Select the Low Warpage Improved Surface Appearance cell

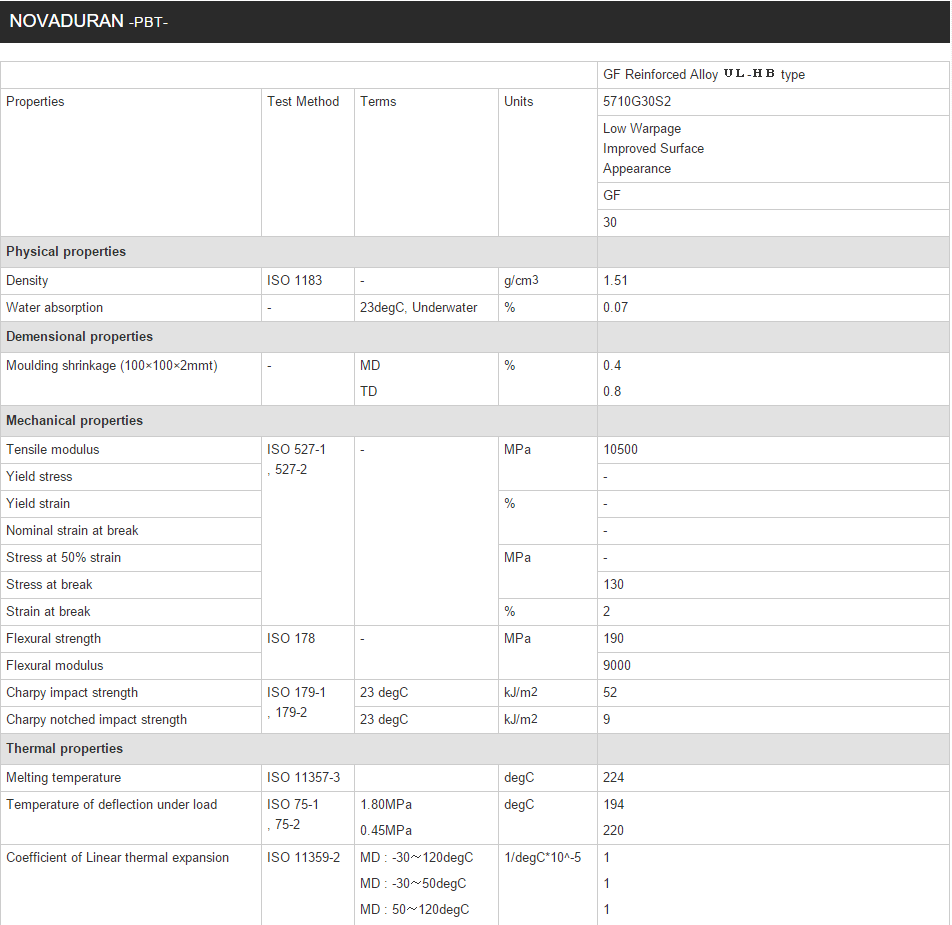pyautogui.click(x=773, y=149)
